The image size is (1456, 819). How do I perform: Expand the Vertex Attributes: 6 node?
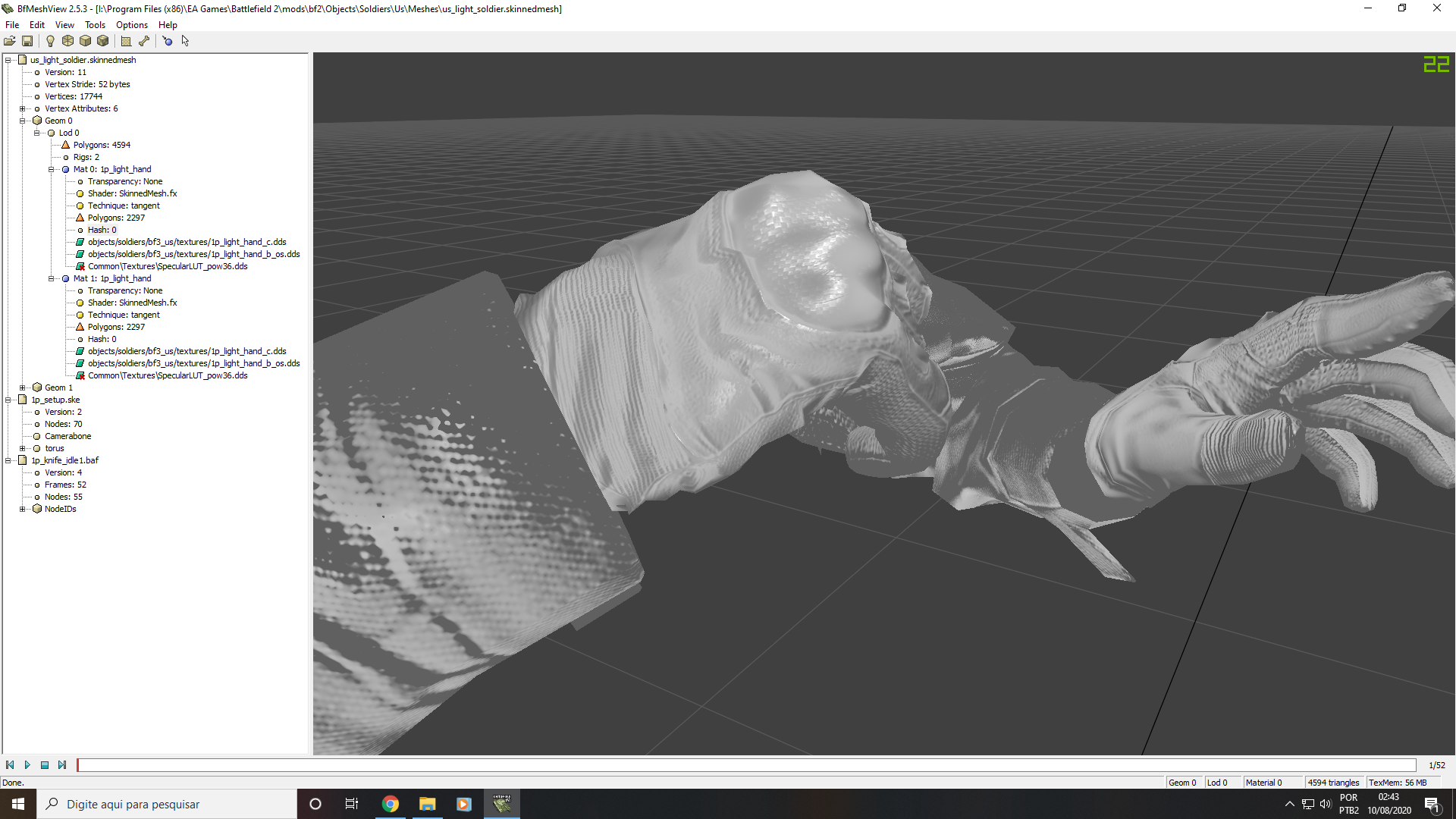[x=23, y=108]
